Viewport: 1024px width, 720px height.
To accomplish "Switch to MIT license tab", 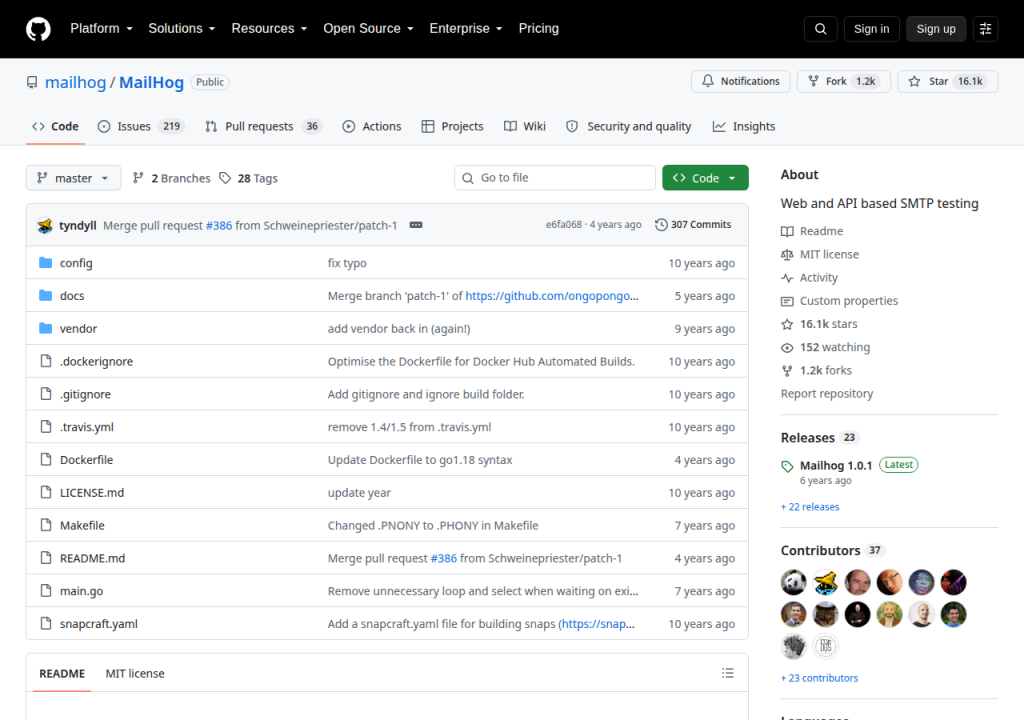I will coord(135,674).
